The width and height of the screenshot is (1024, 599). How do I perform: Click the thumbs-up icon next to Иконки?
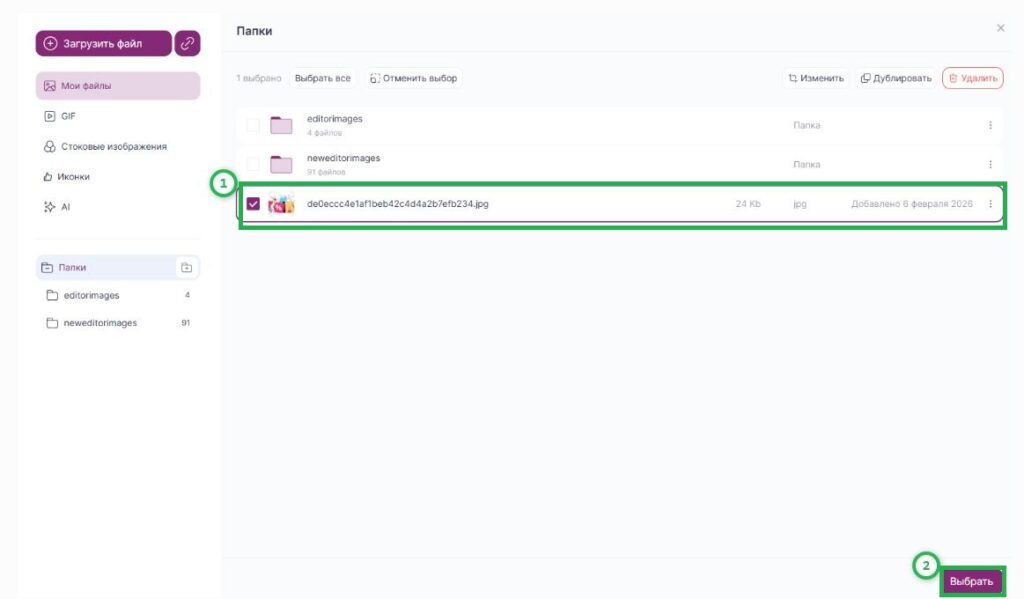[x=48, y=176]
